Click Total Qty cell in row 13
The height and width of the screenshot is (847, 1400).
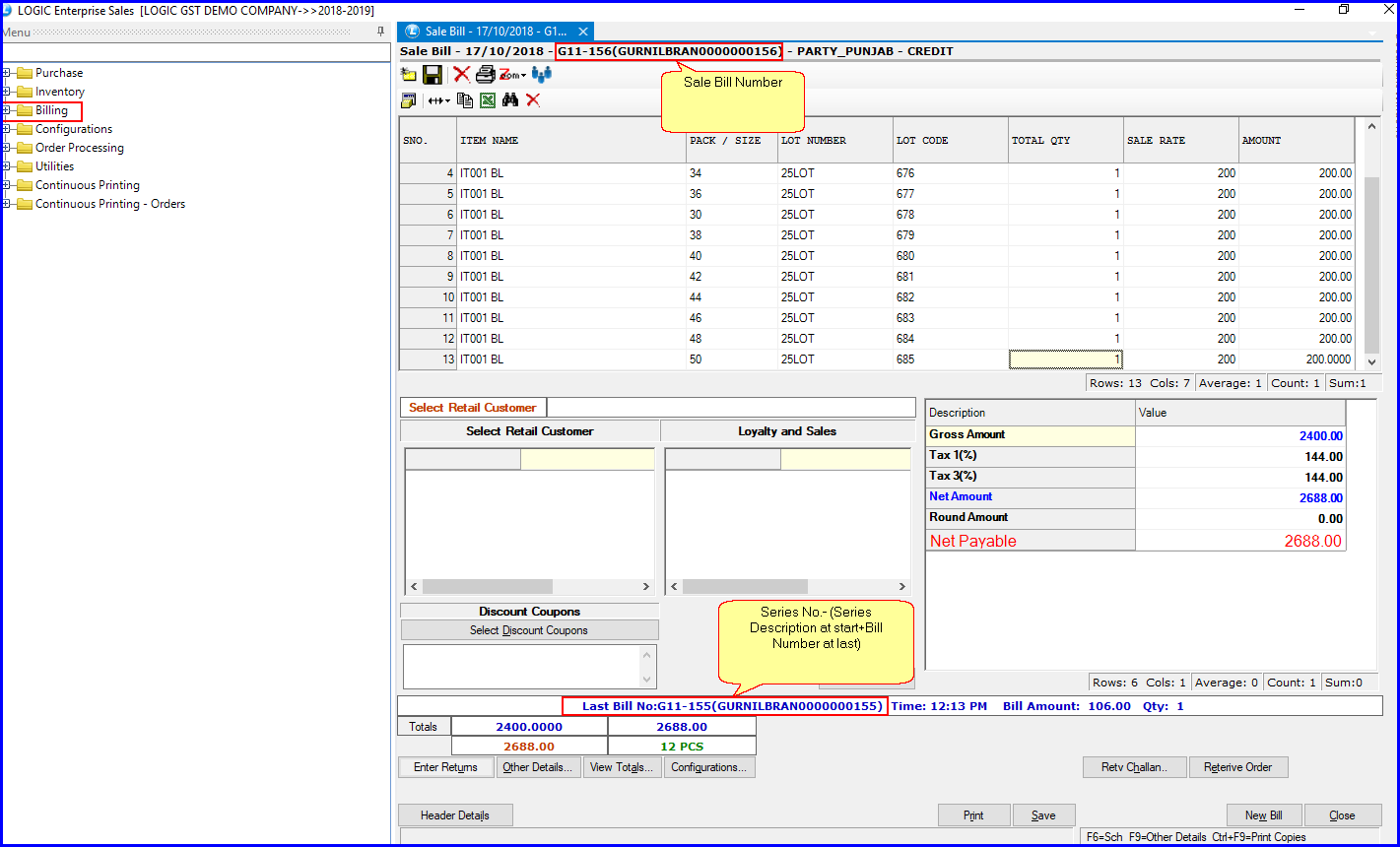point(1065,359)
